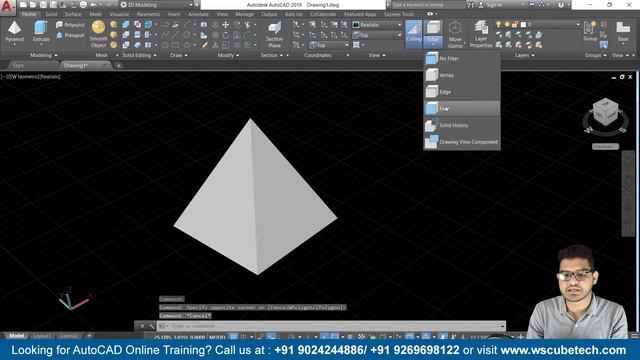
Task: Click the Layout1 tab
Action: (x=42, y=336)
